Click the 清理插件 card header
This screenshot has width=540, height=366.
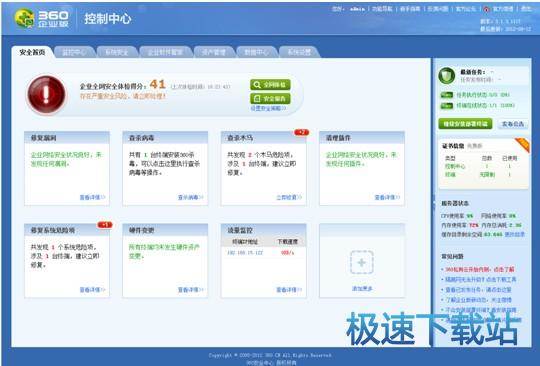point(362,138)
